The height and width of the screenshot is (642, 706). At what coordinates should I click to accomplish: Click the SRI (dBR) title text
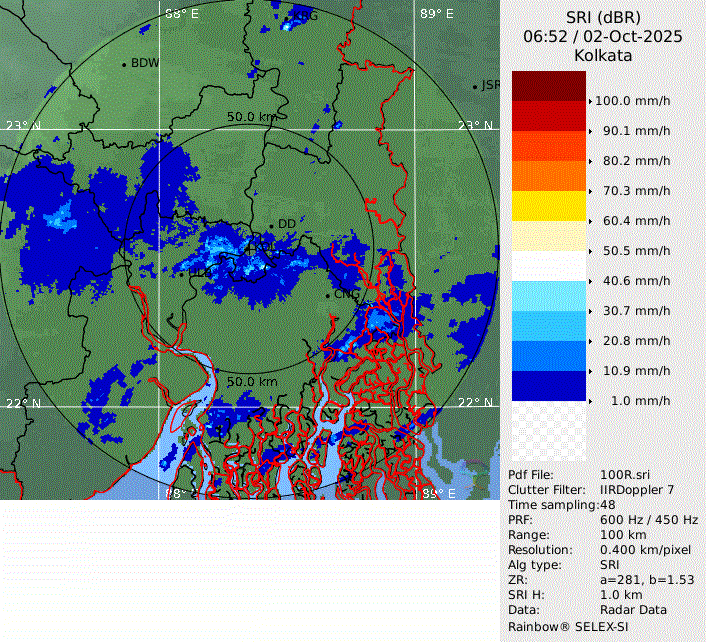[x=602, y=18]
